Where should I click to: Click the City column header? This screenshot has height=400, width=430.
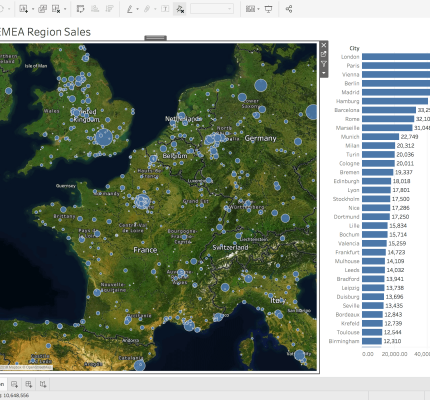354,48
